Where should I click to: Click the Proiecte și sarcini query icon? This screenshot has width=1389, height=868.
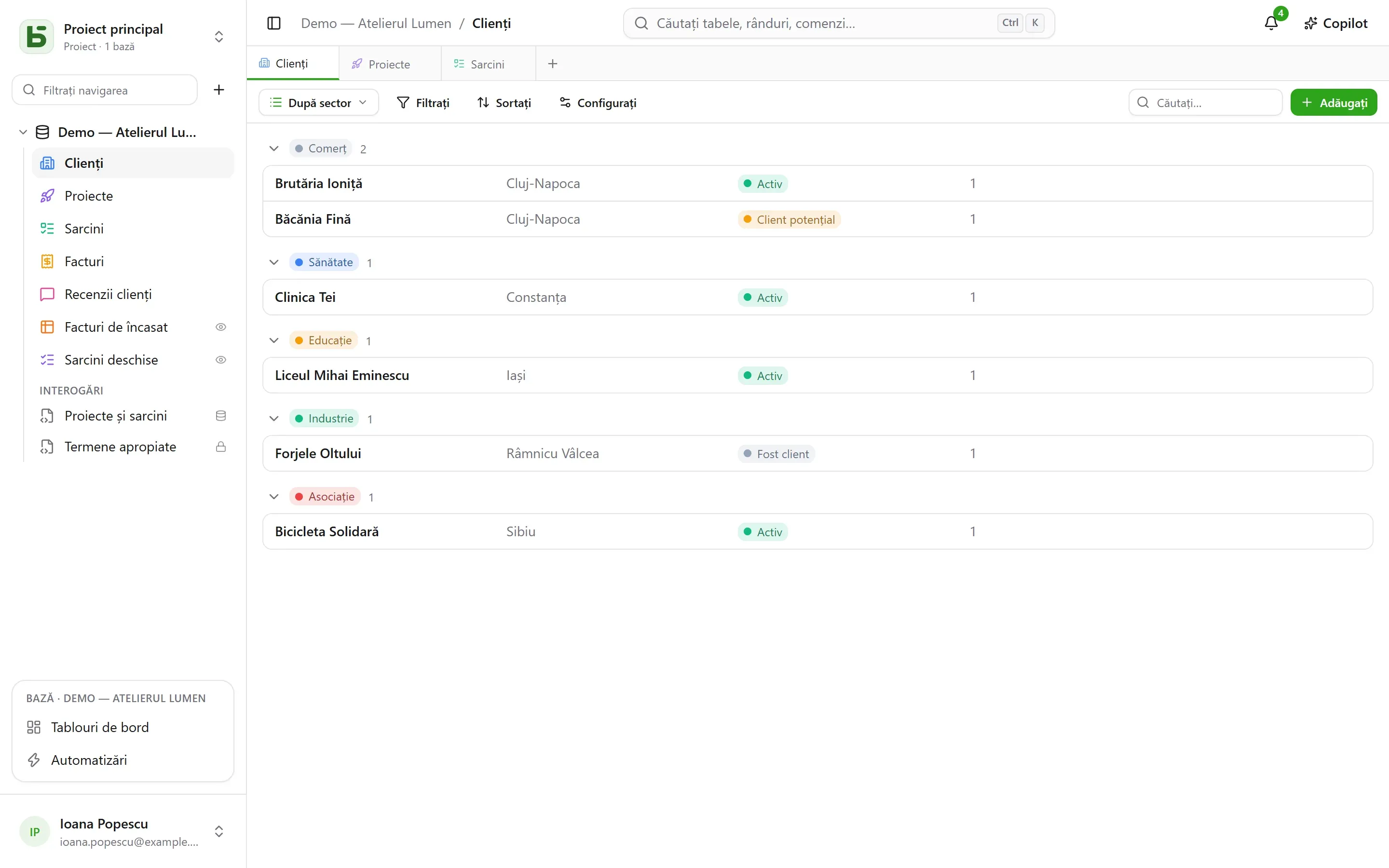[47, 416]
